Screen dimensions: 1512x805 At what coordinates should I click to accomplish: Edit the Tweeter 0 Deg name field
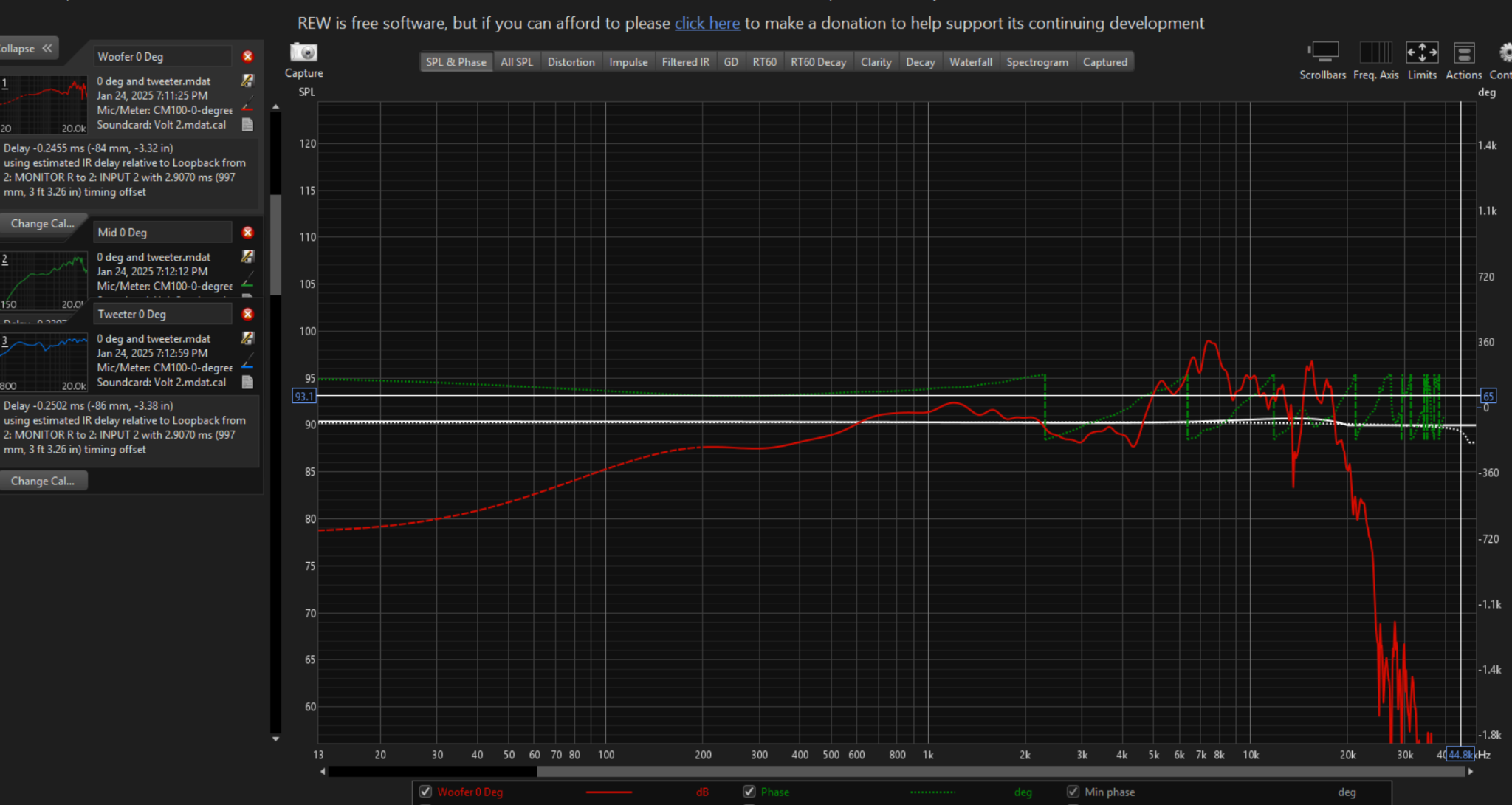[x=162, y=314]
